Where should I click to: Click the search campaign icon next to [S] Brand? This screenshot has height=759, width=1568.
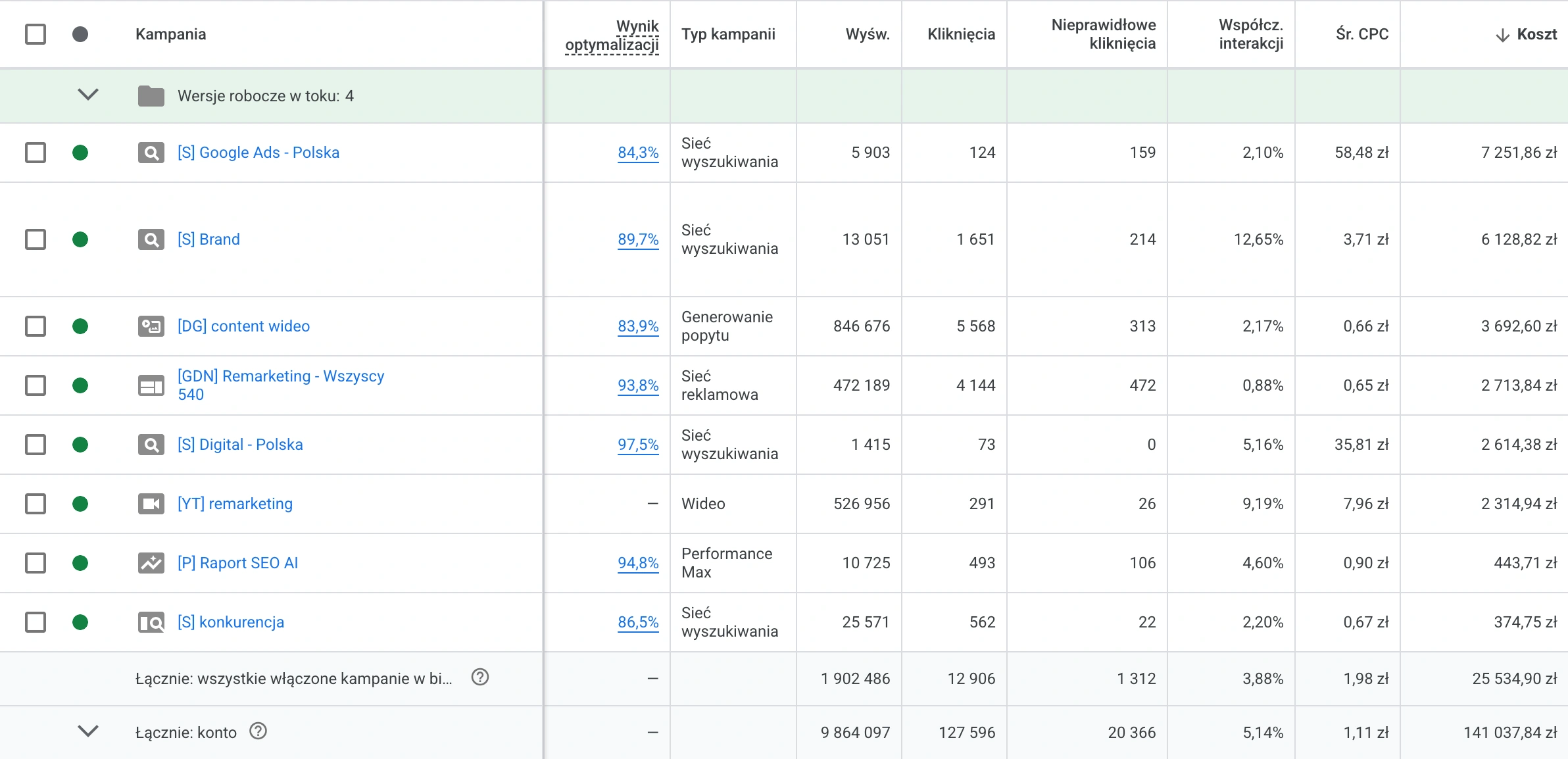pyautogui.click(x=151, y=240)
